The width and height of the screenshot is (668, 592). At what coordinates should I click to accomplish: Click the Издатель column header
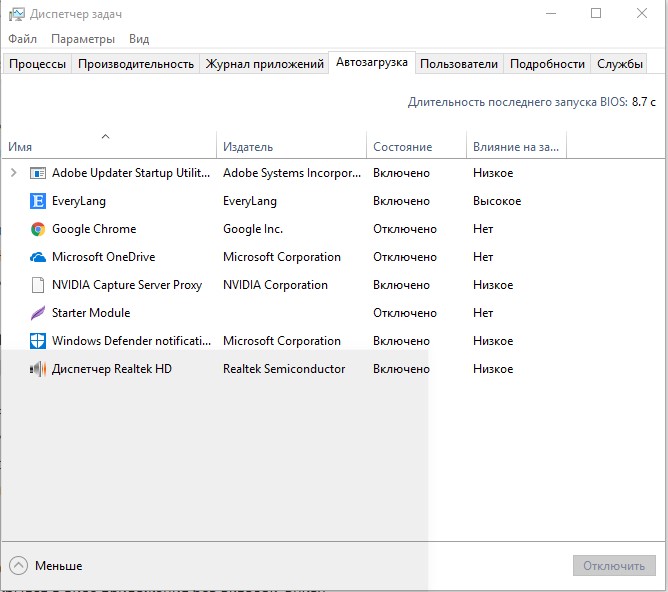tap(248, 147)
